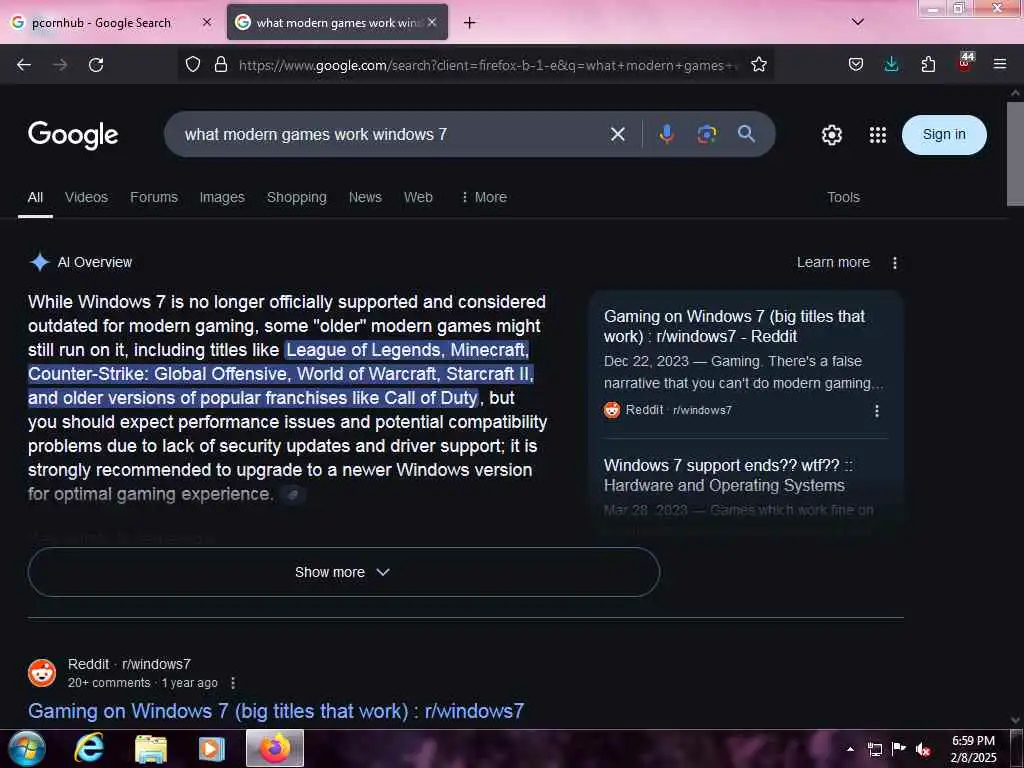1024x768 pixels.
Task: Open Google quick settings gear icon
Action: (x=831, y=135)
